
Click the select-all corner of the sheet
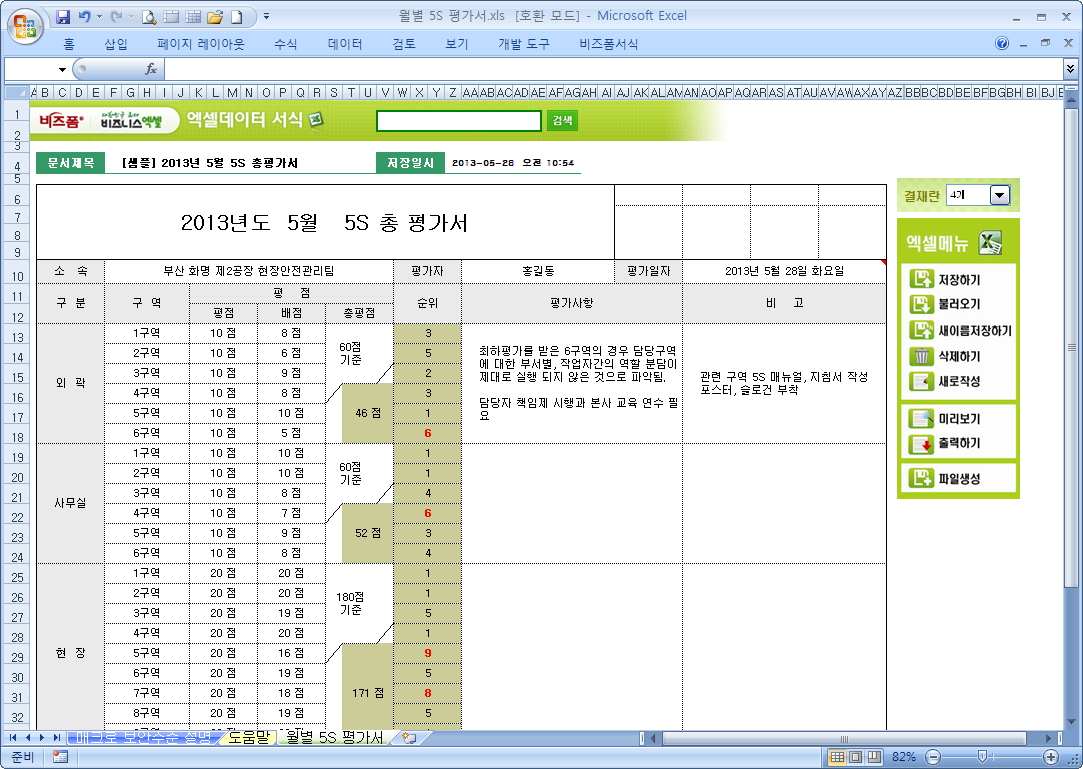click(x=17, y=92)
